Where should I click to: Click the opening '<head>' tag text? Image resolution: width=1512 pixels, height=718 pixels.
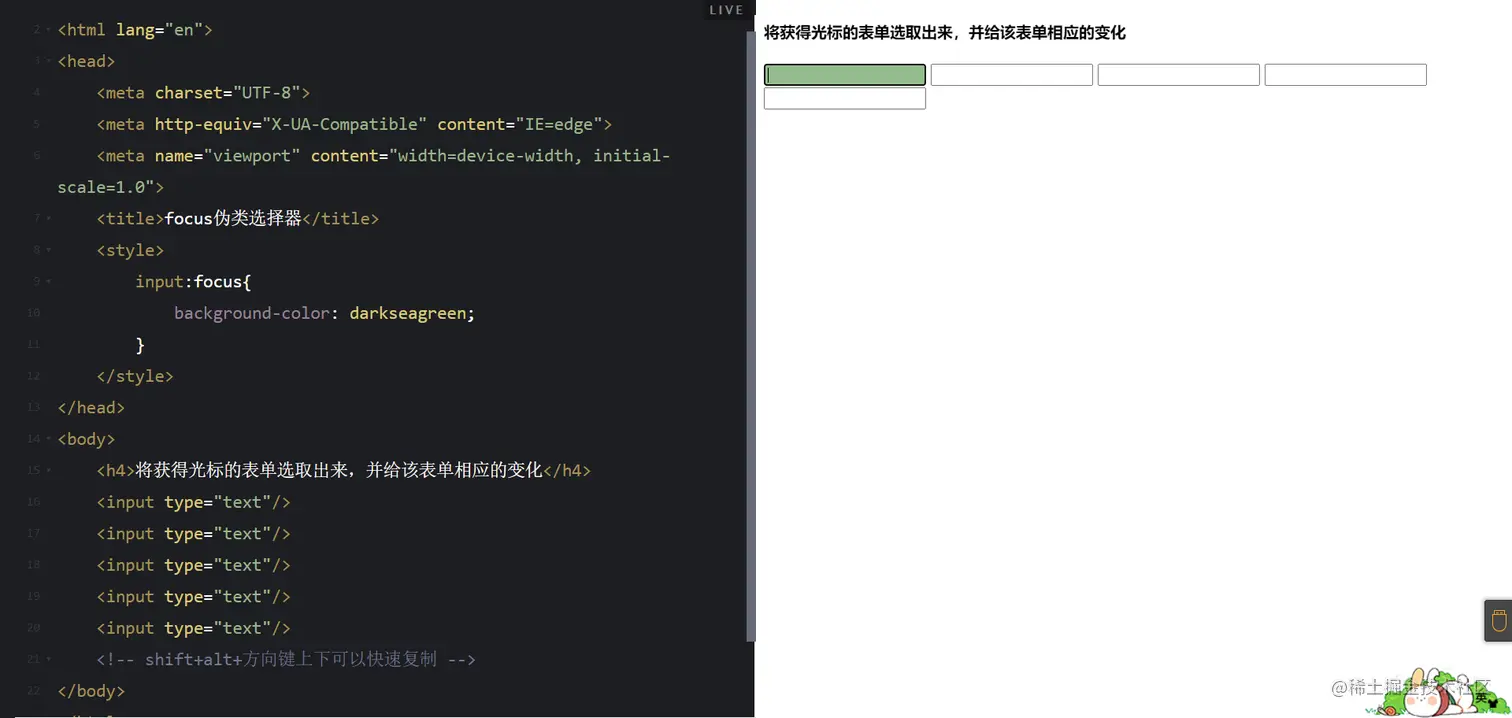(87, 61)
